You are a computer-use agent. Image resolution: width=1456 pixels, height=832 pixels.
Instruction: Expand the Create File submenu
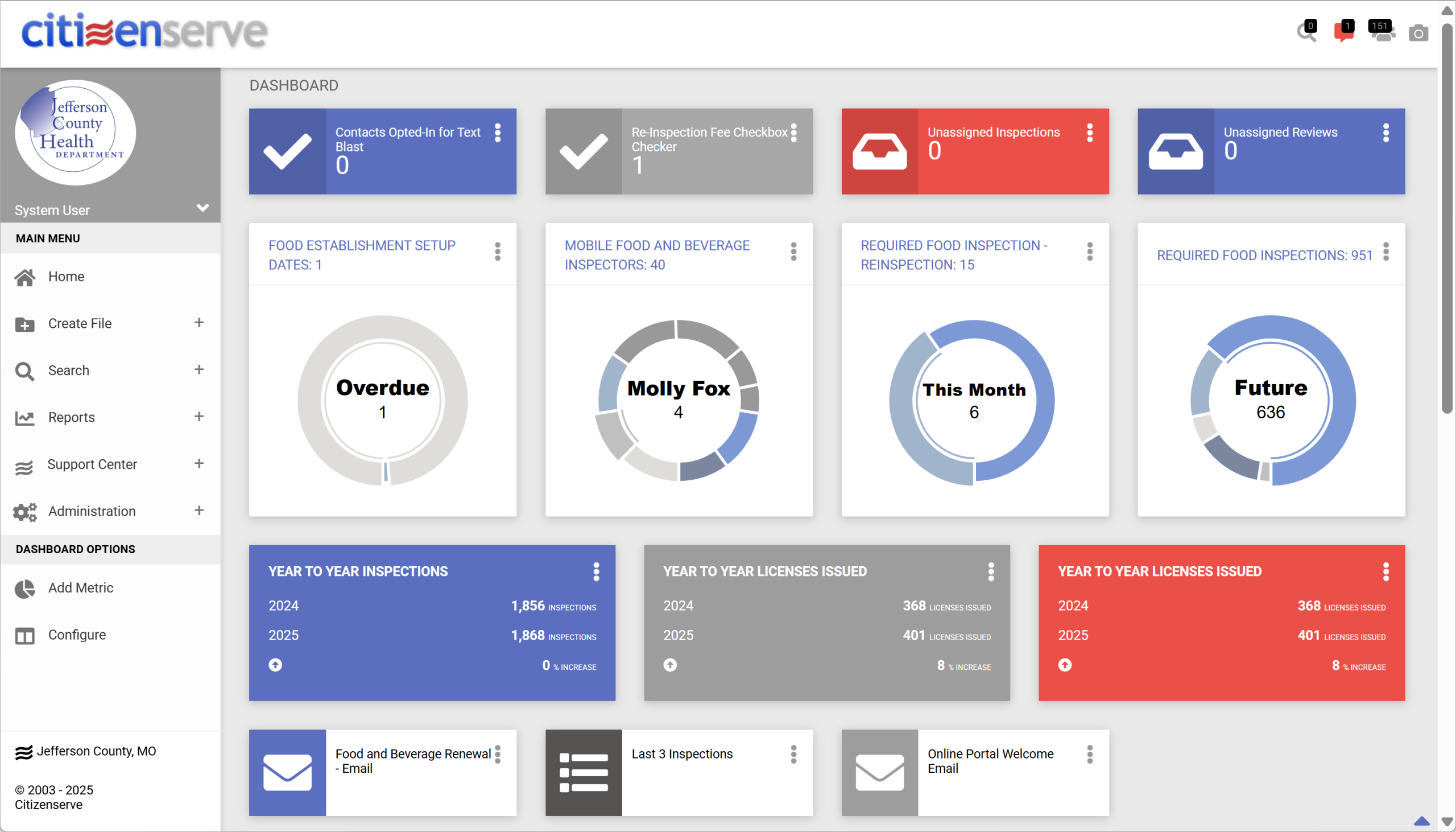click(198, 323)
